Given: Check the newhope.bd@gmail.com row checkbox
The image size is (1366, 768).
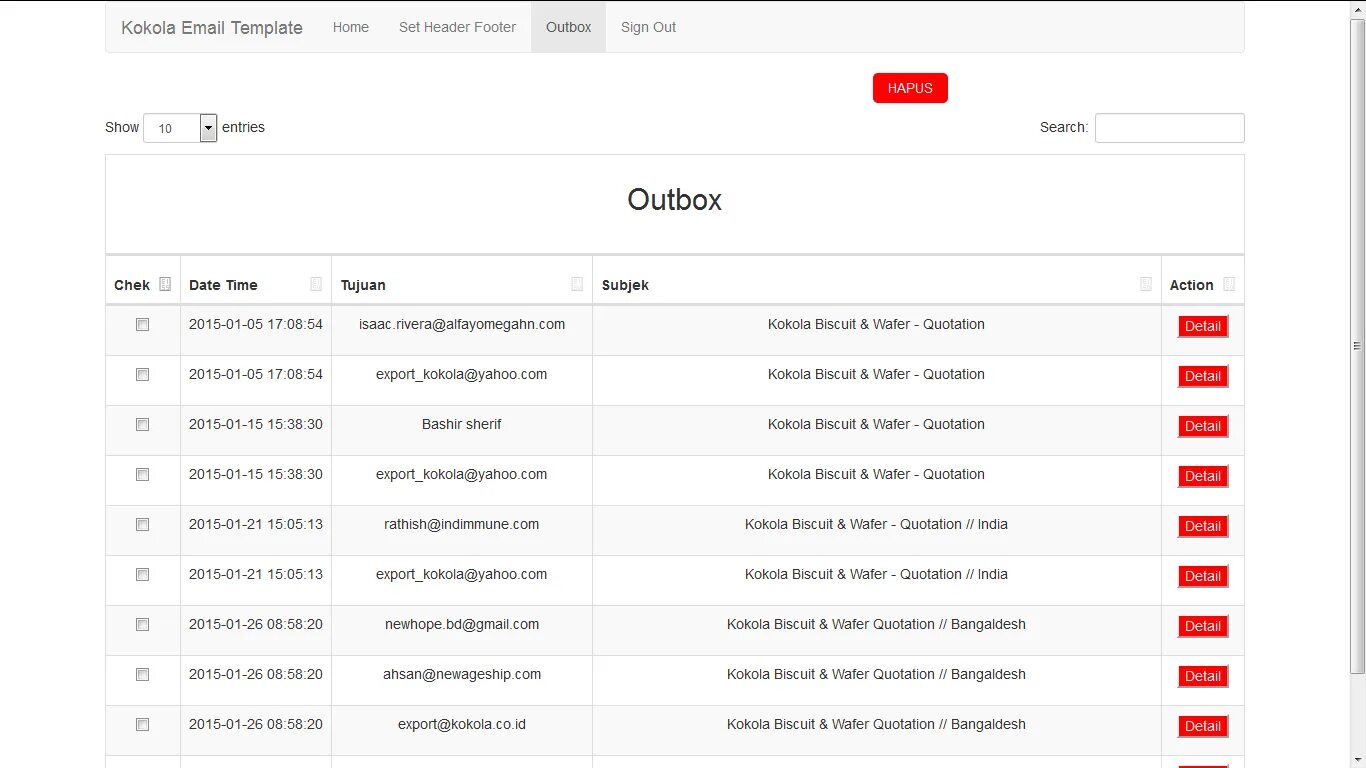Looking at the screenshot, I should [142, 624].
